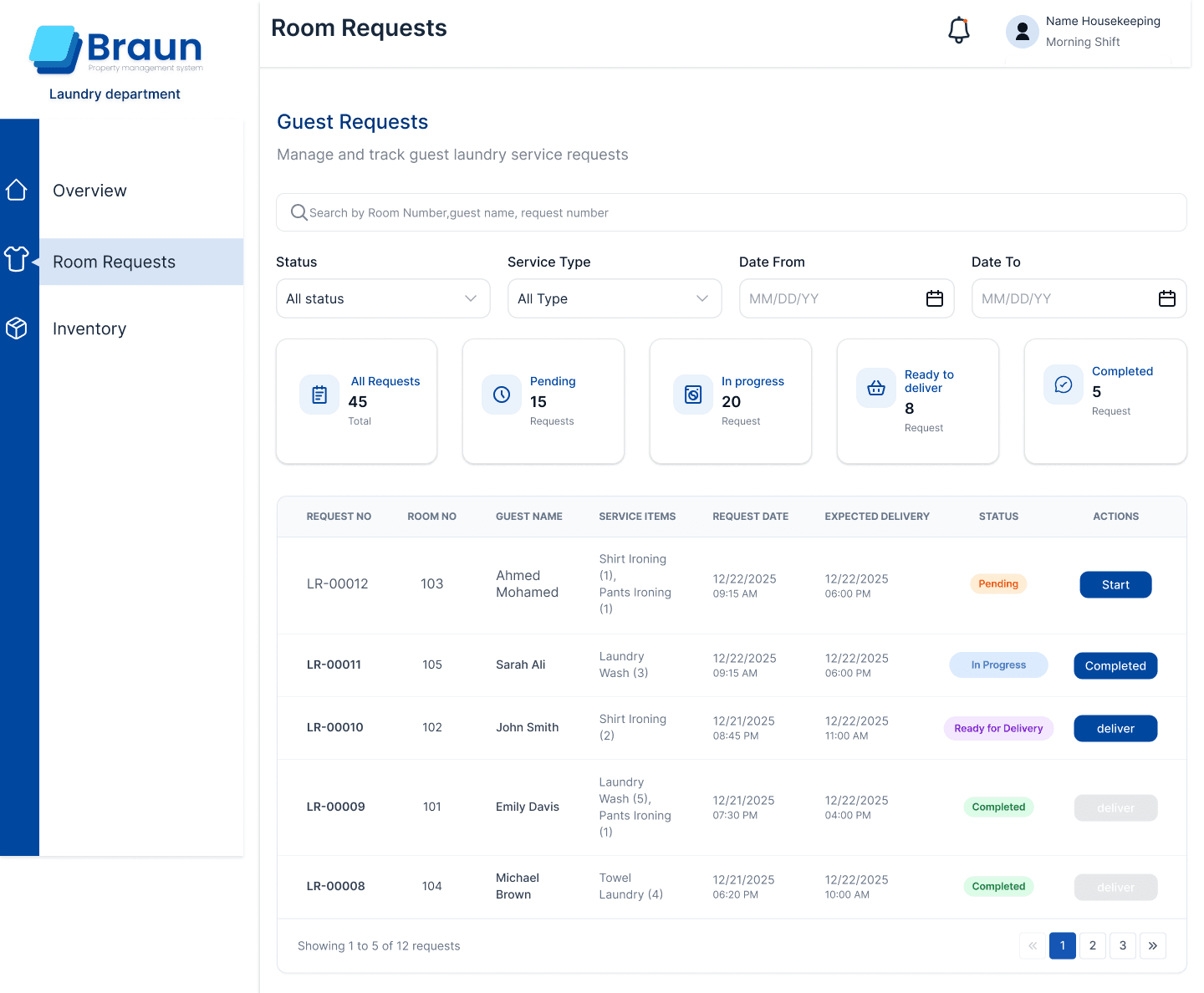The width and height of the screenshot is (1204, 993).
Task: Click the Completed checkmark icon
Action: (1064, 384)
